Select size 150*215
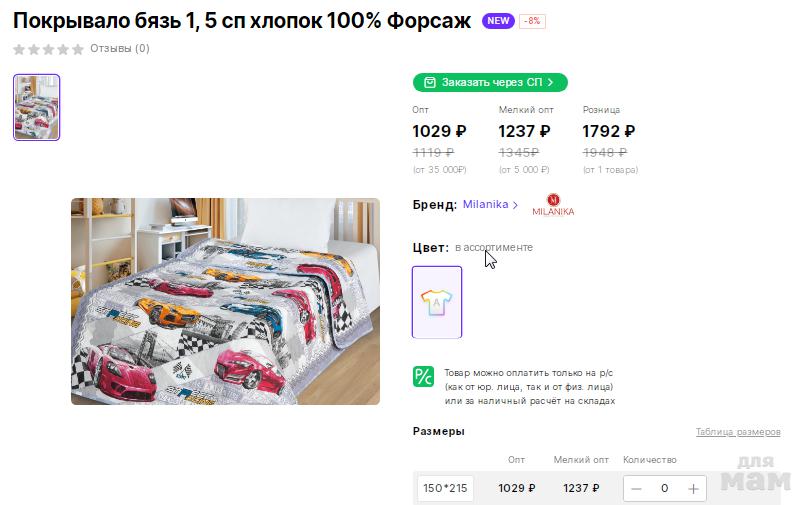The image size is (806, 505). pos(445,489)
